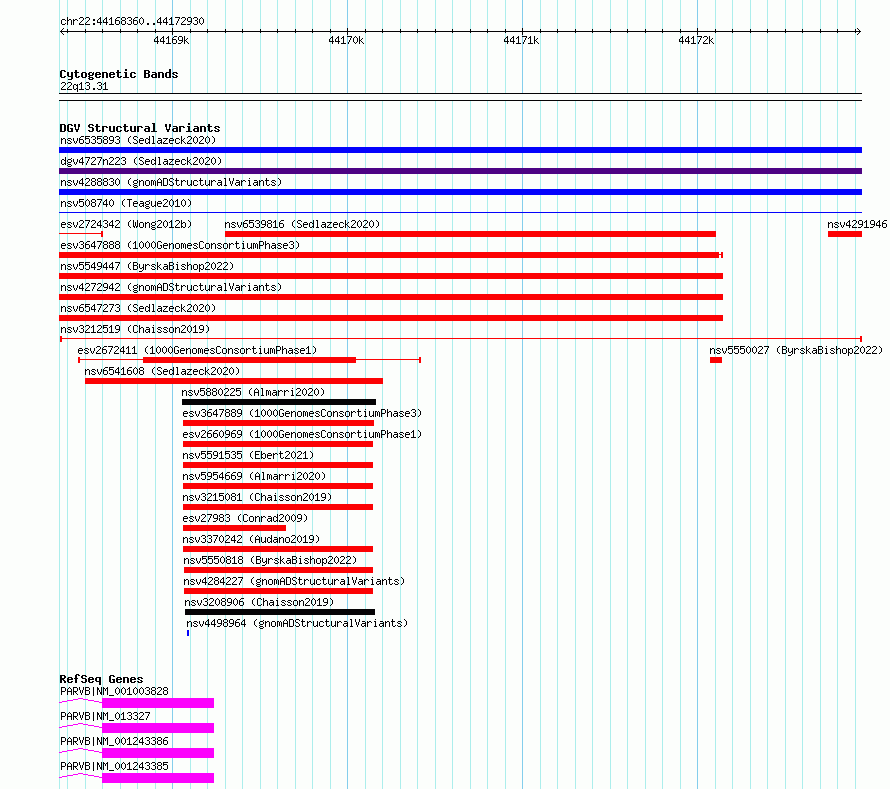Open PARVB|NM_001243385 transcript label
Viewport: 890px width, 789px height.
(x=114, y=766)
